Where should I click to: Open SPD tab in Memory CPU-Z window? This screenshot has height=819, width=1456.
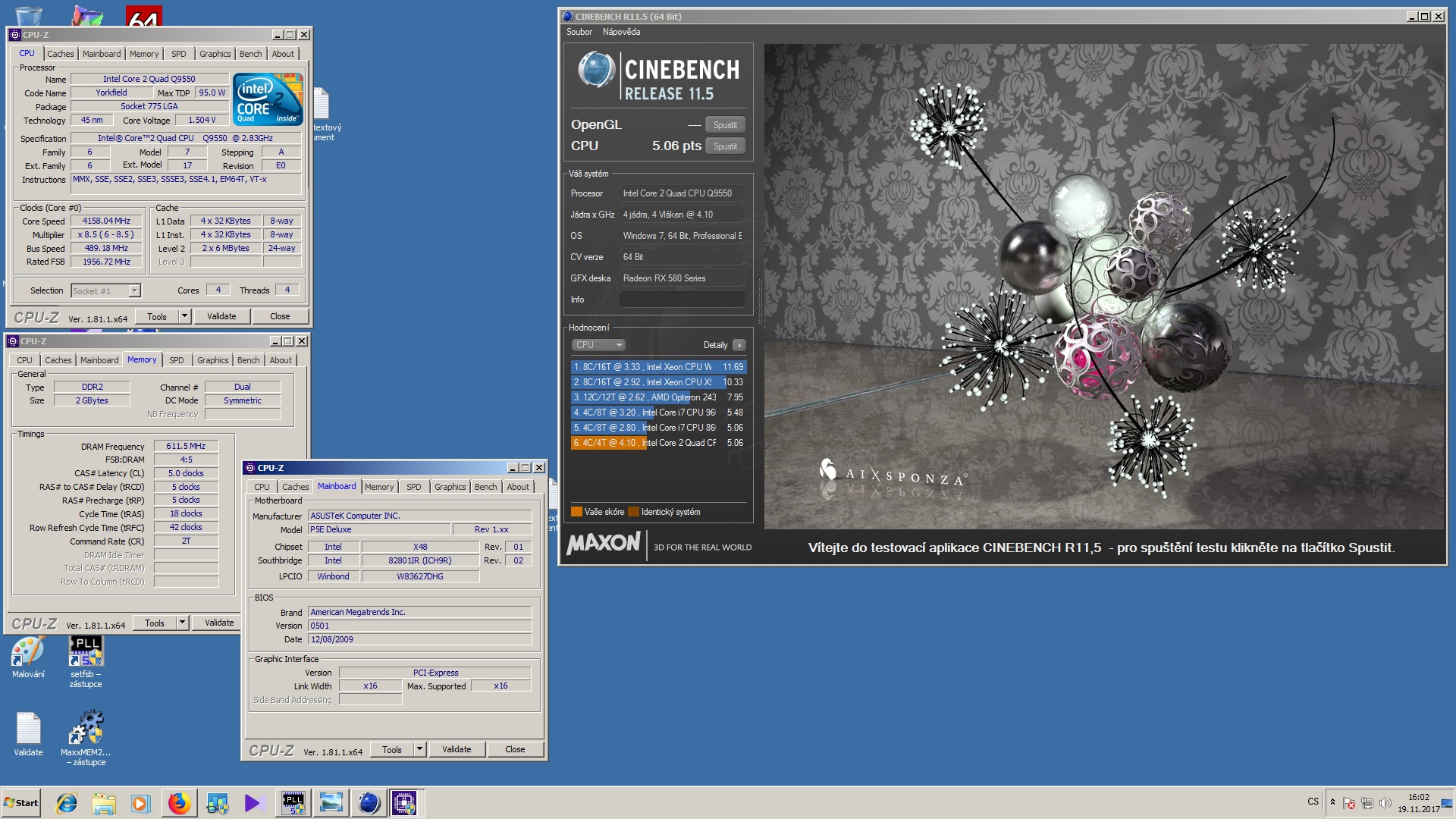[x=177, y=360]
